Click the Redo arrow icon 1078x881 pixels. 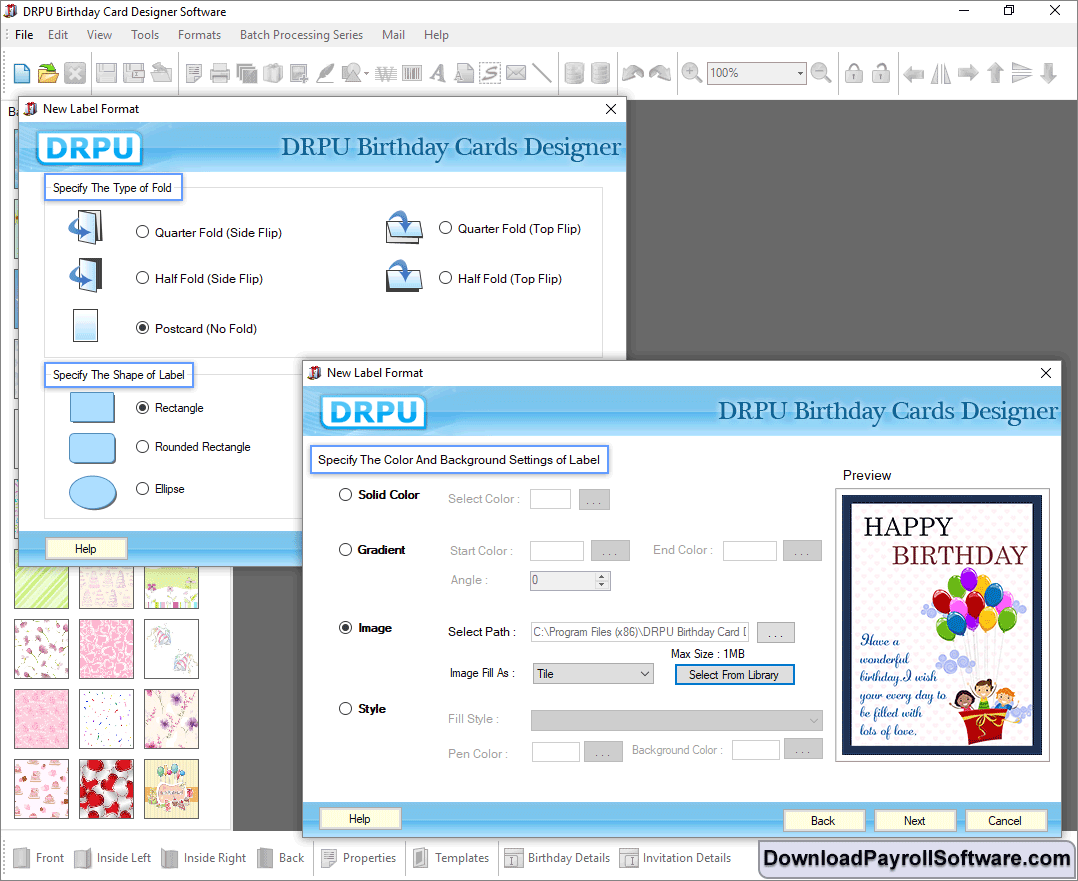[659, 73]
